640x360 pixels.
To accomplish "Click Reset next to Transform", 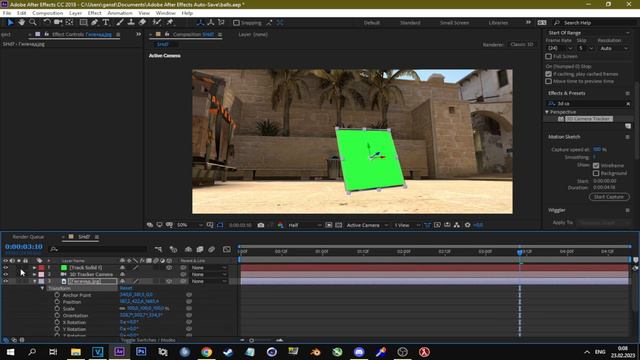I will click(x=126, y=288).
